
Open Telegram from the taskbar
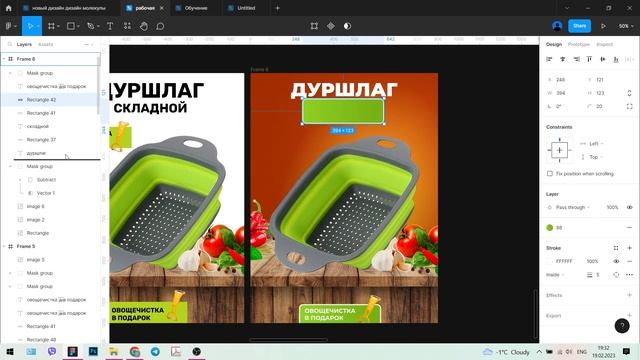[x=155, y=351]
